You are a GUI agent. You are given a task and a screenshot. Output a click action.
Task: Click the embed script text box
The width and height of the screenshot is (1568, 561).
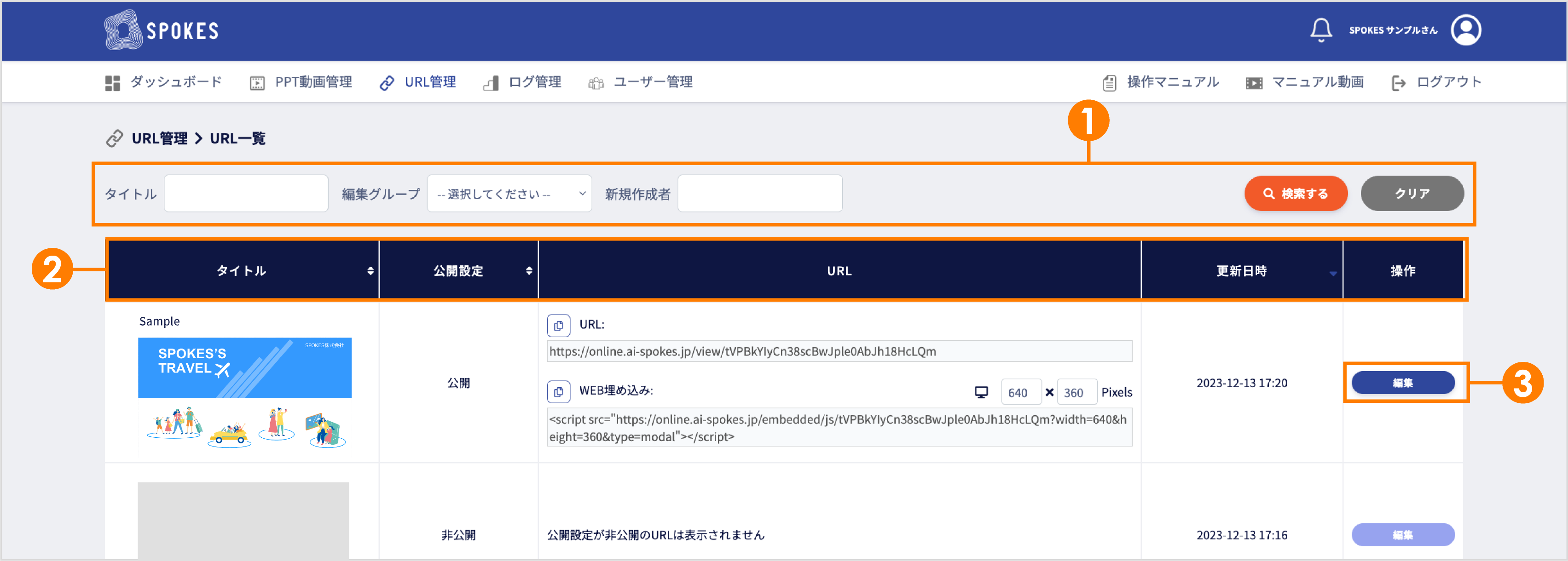tap(839, 428)
